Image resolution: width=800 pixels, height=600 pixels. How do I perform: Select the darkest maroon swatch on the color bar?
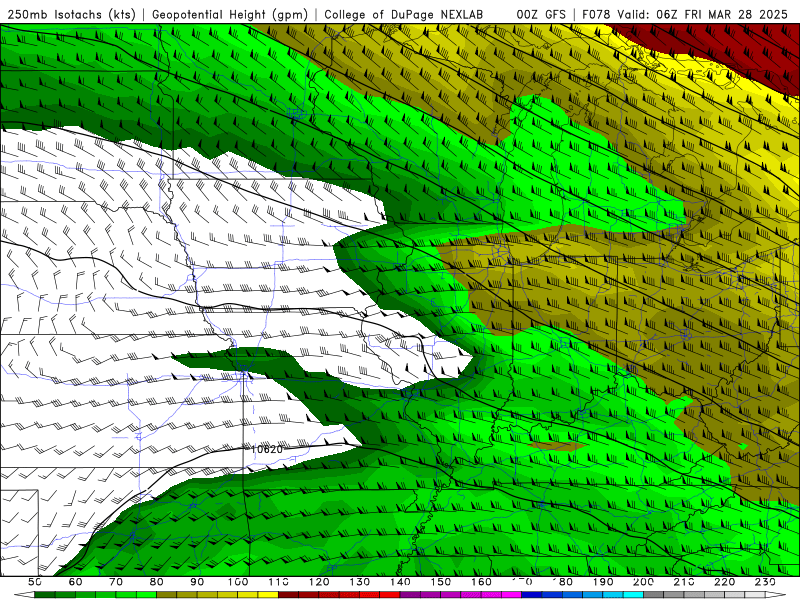pos(288,594)
